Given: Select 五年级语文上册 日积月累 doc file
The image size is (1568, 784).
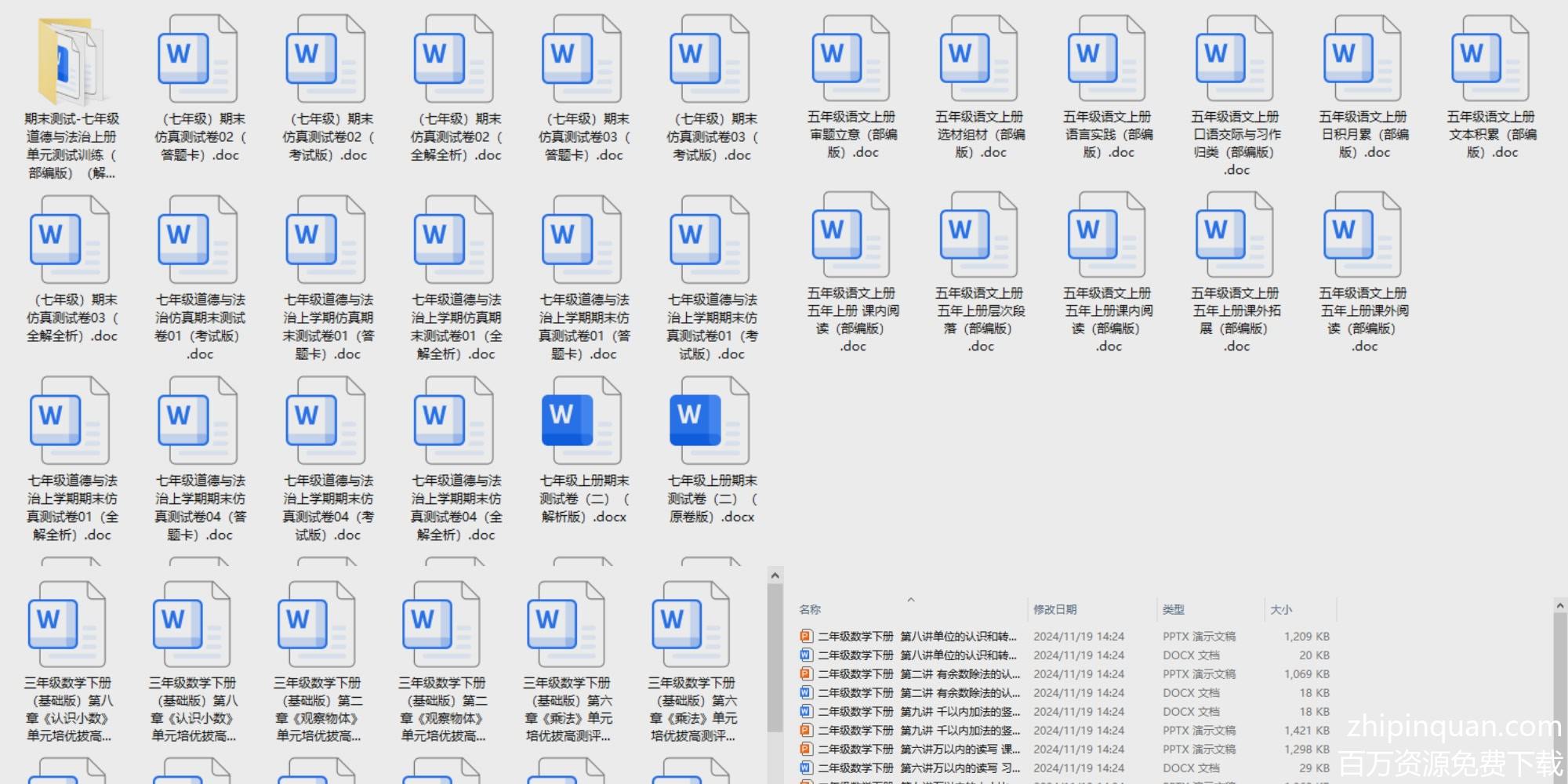Looking at the screenshot, I should (1363, 61).
